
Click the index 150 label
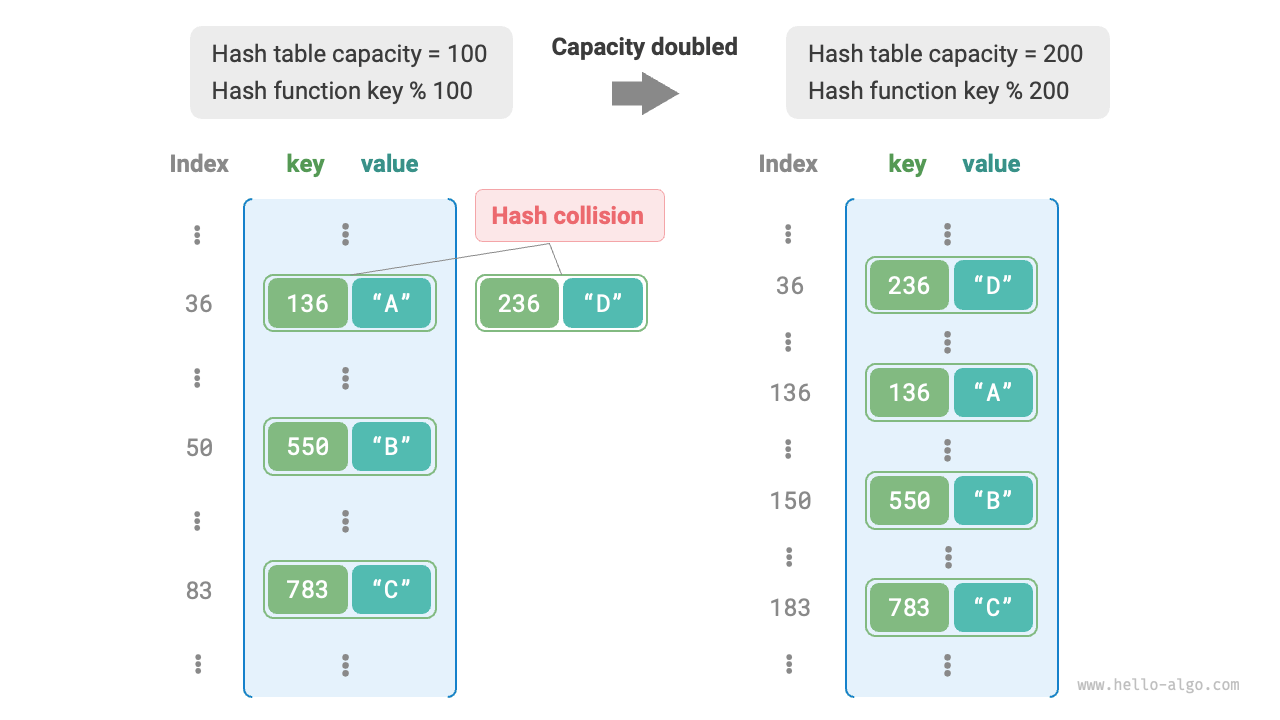[x=790, y=500]
